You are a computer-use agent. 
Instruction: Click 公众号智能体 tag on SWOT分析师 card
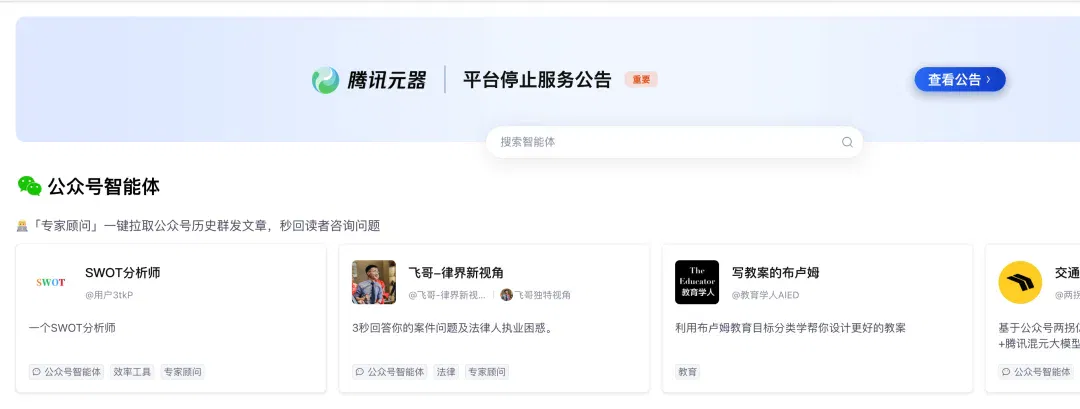click(x=66, y=372)
